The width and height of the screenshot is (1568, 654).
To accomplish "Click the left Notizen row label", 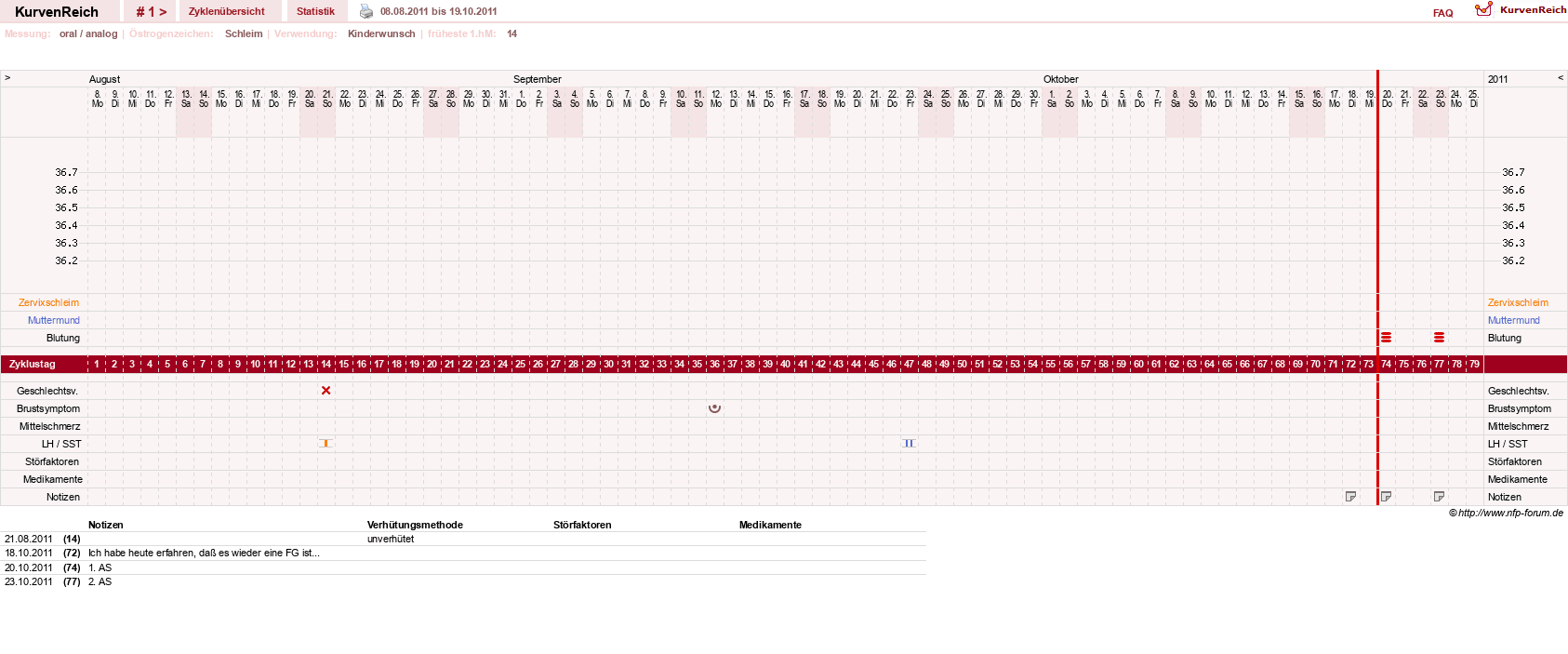I will point(63,497).
